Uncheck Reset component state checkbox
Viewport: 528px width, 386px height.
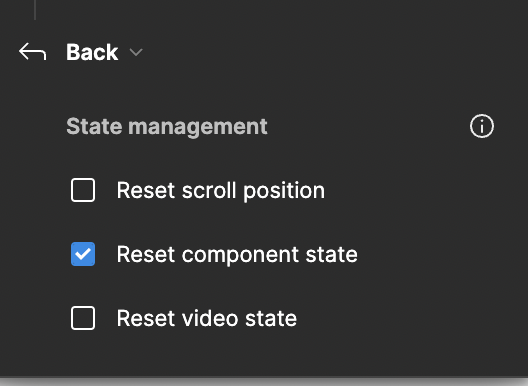click(x=83, y=254)
